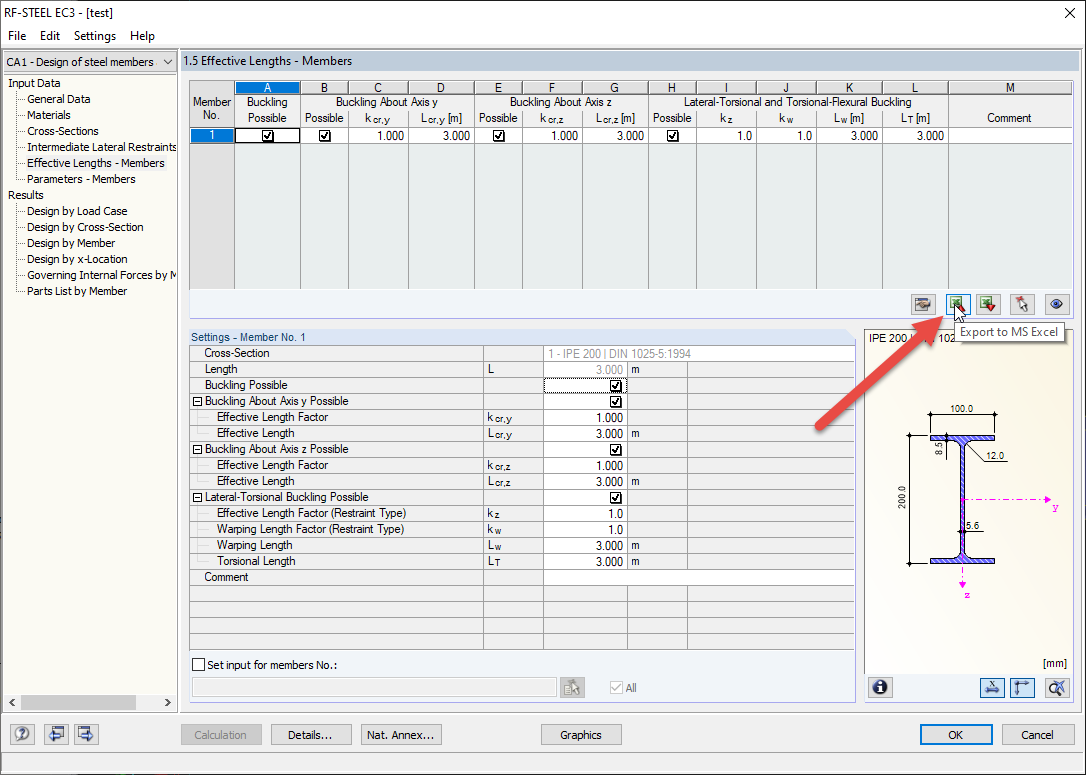Open cross-section info button

(880, 687)
